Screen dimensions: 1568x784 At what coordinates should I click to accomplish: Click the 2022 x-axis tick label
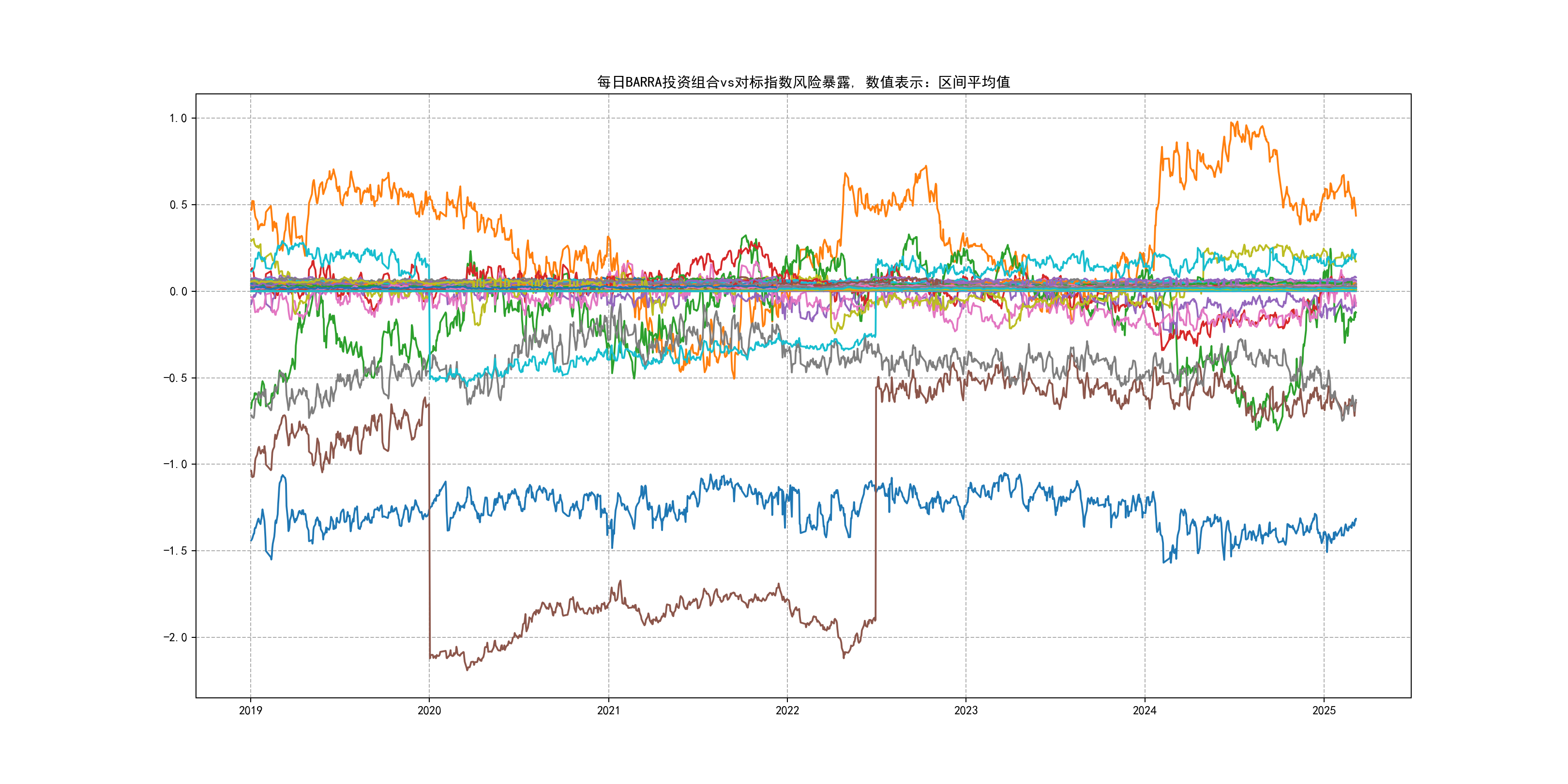787,710
